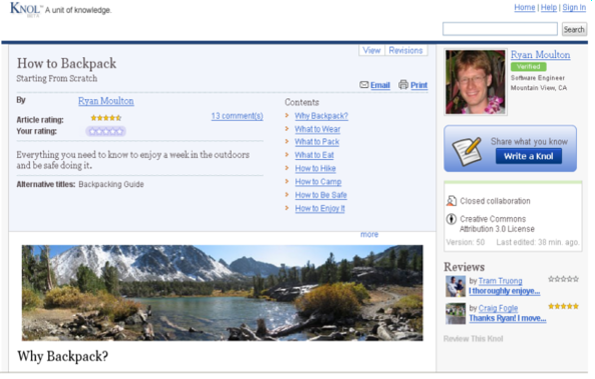The image size is (595, 379).
Task: Click arrow bullet beside How to Be Safe
Action: 287,194
